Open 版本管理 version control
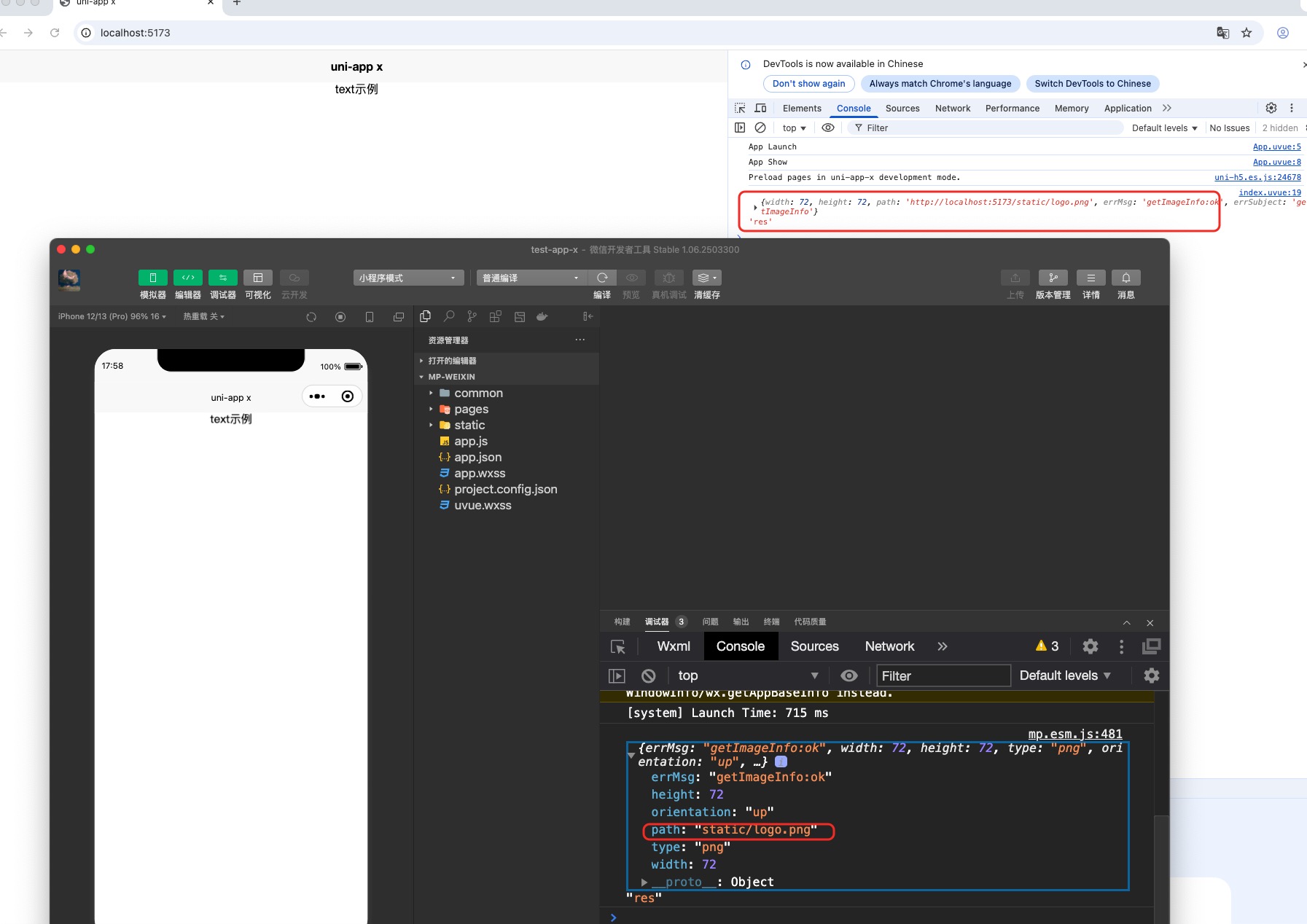 point(1053,278)
